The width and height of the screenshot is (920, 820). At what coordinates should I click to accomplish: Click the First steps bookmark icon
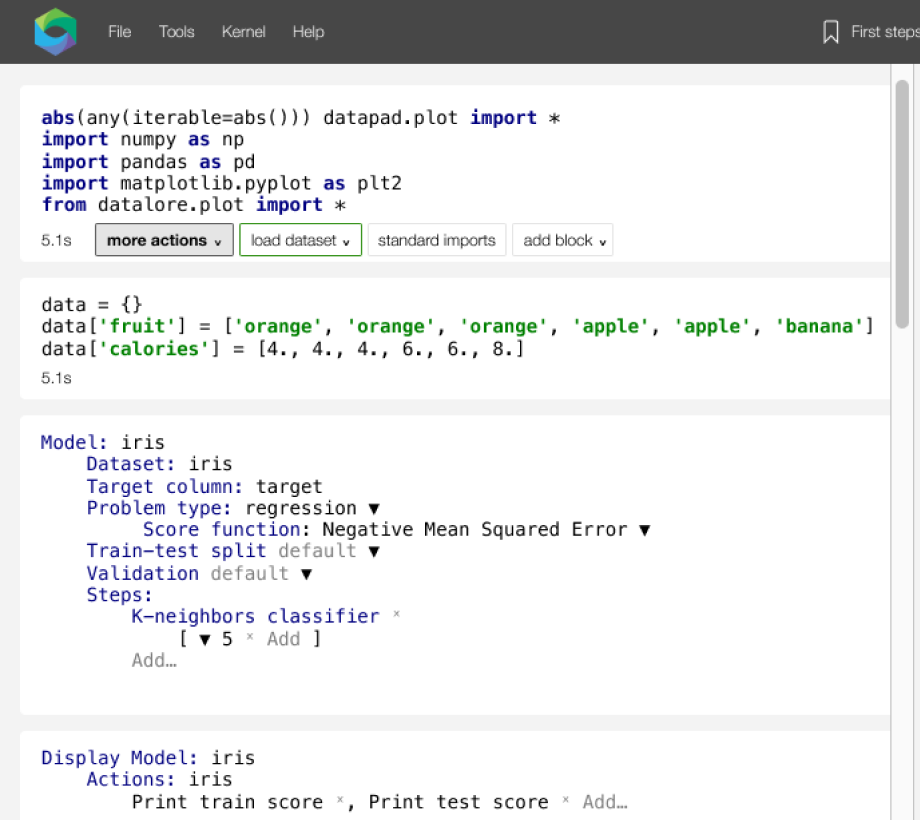(x=830, y=32)
